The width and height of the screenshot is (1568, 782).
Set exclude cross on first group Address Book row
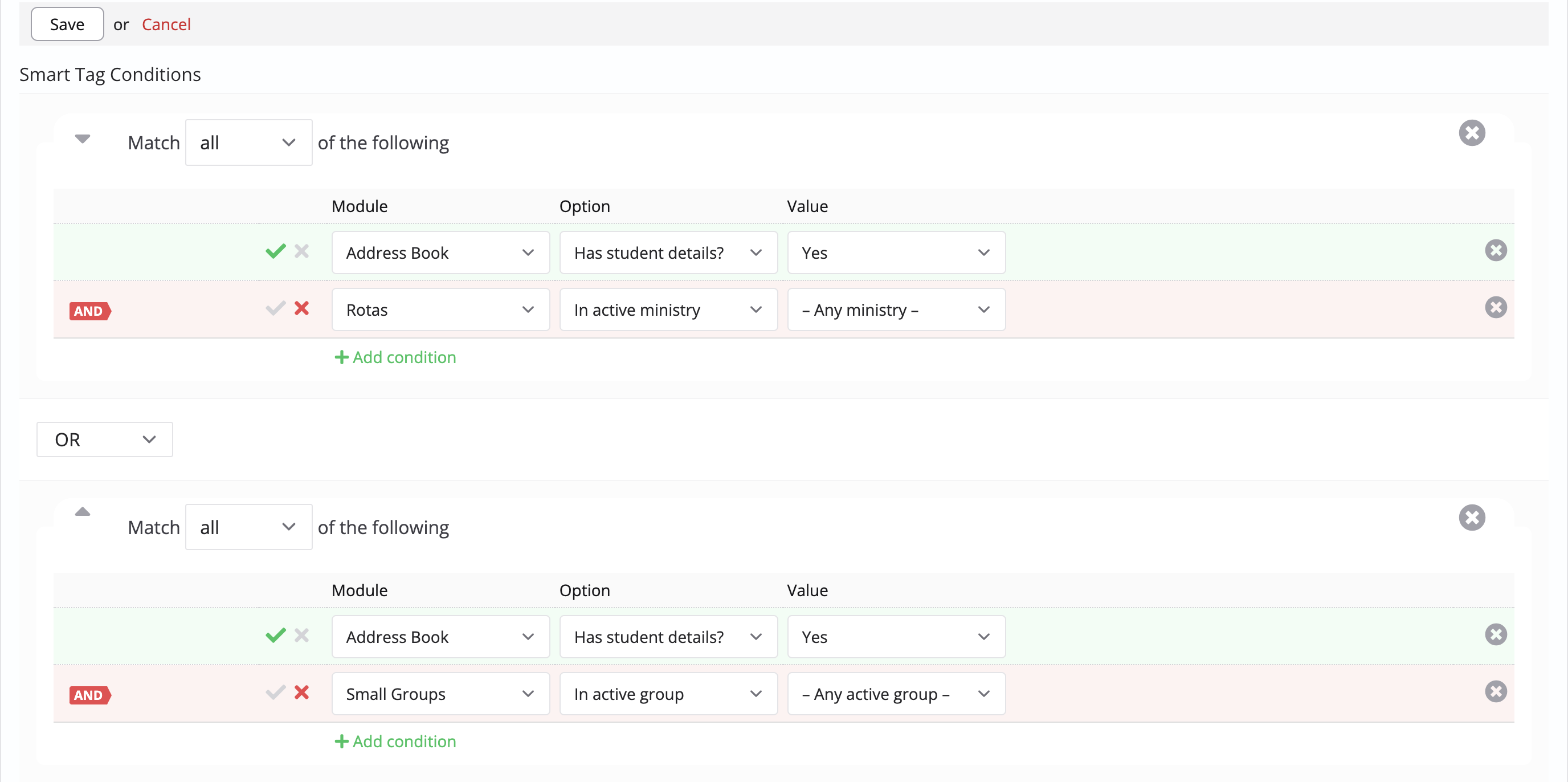(x=302, y=251)
